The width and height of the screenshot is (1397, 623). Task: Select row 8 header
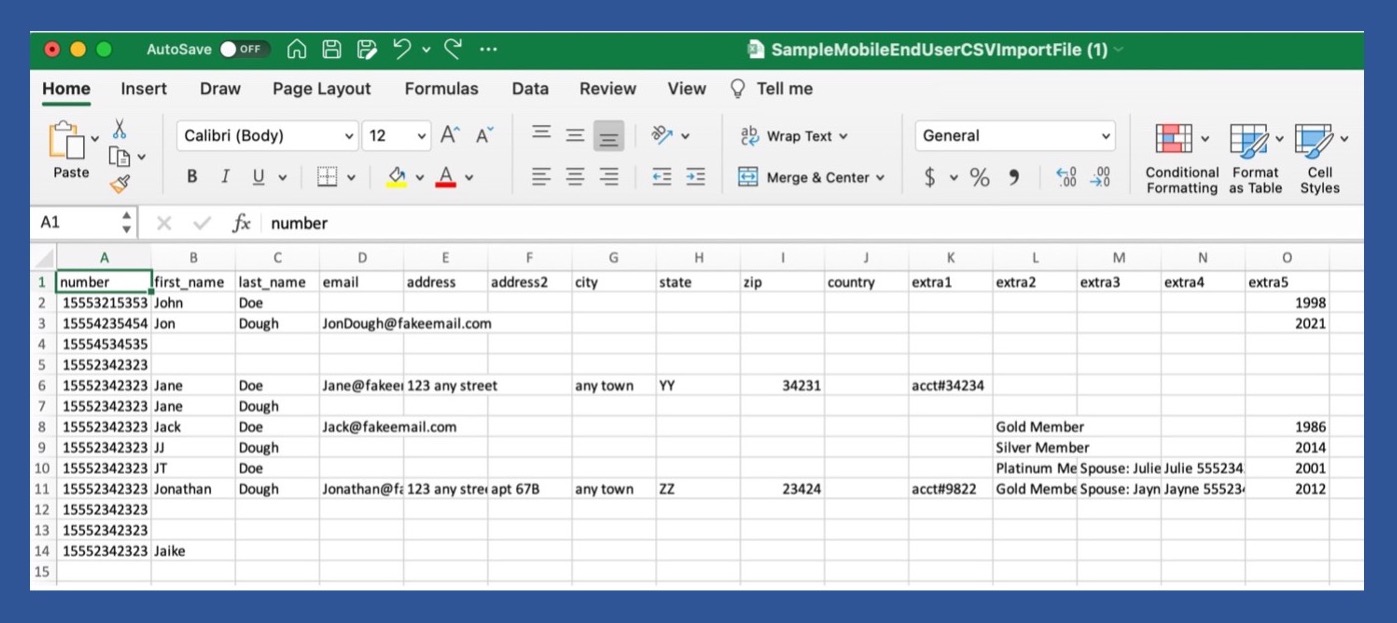(42, 427)
